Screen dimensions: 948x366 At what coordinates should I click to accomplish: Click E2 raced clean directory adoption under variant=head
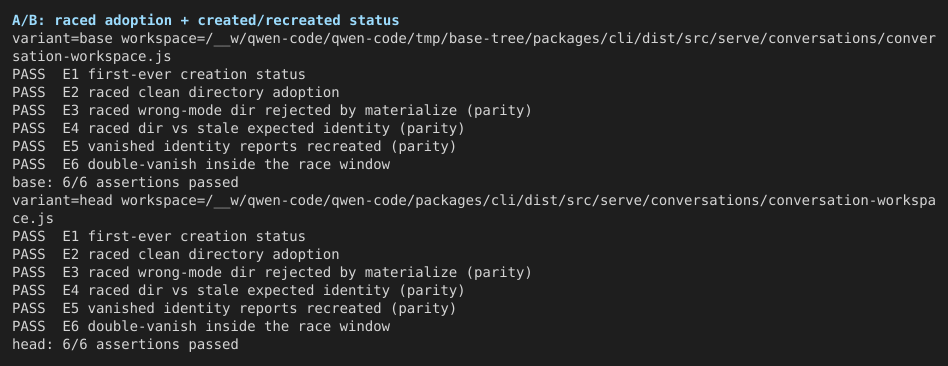[x=175, y=254]
